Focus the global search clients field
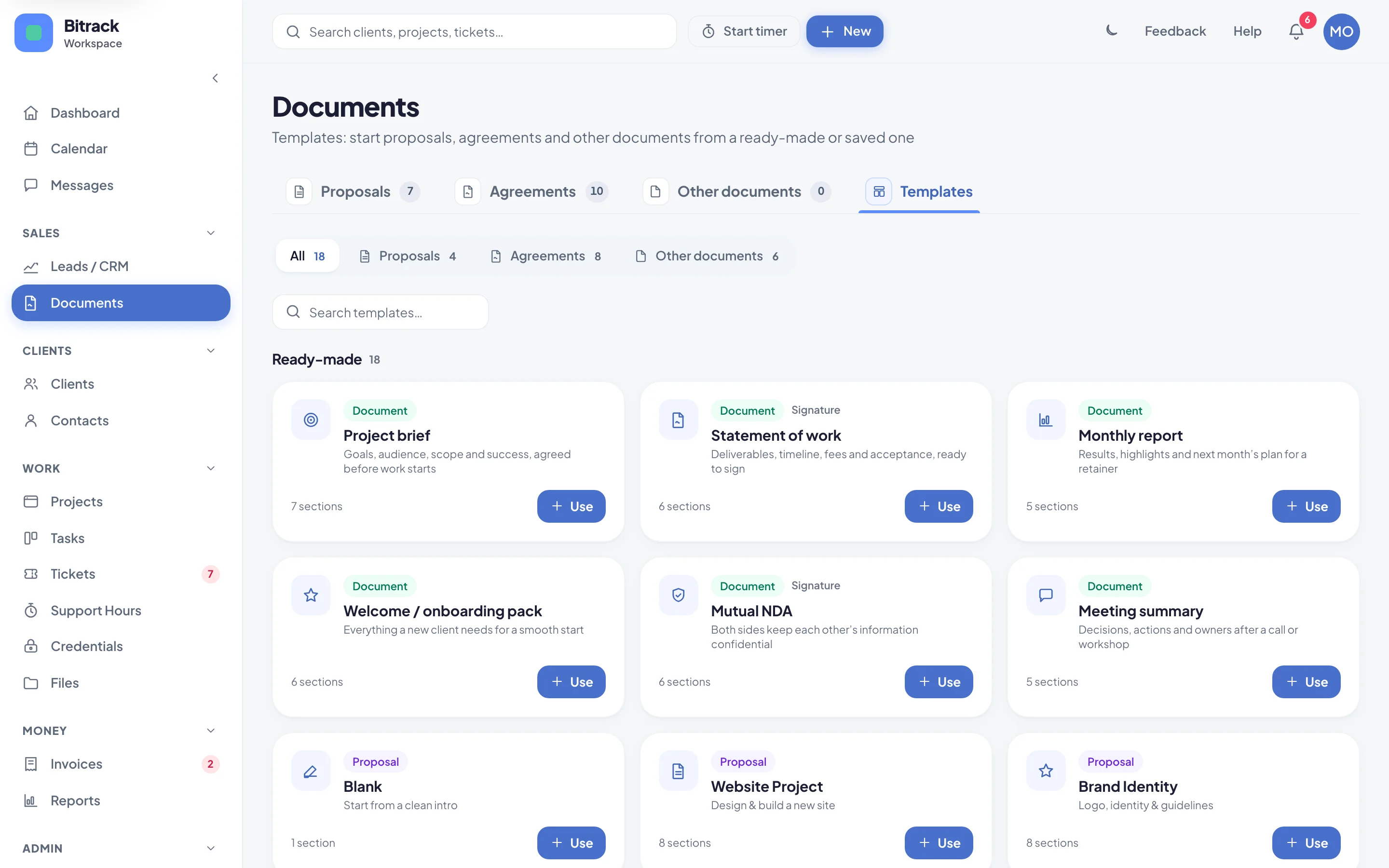The width and height of the screenshot is (1389, 868). pos(474,31)
